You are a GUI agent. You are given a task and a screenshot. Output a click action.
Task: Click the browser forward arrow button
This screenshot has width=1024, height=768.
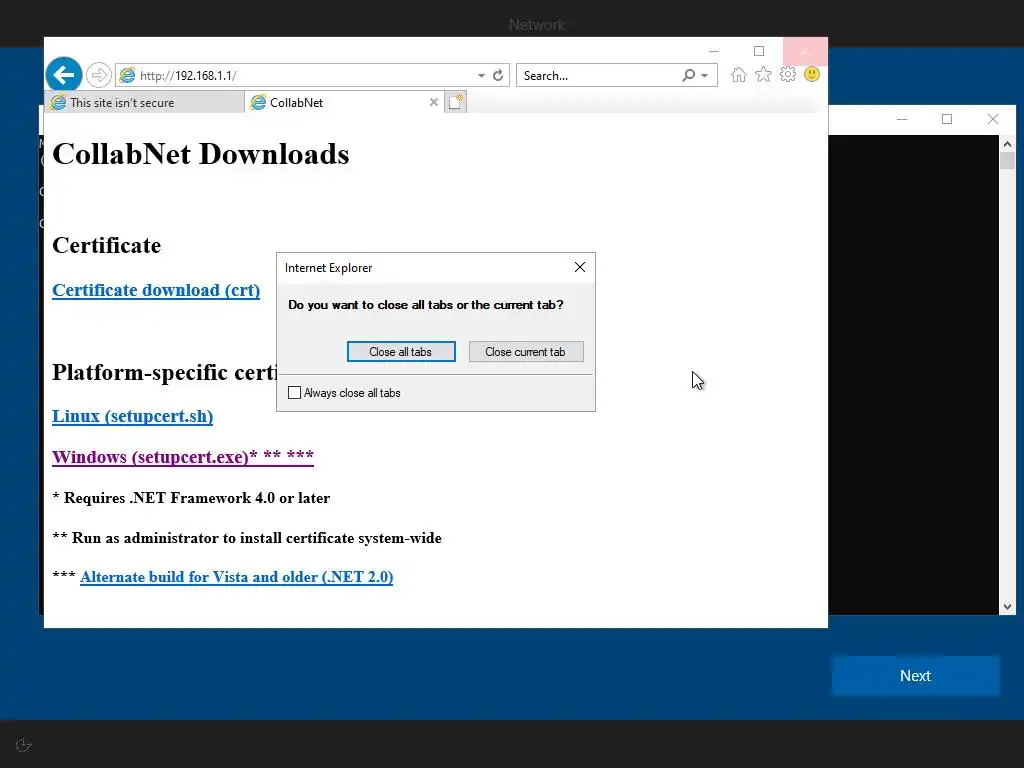99,75
